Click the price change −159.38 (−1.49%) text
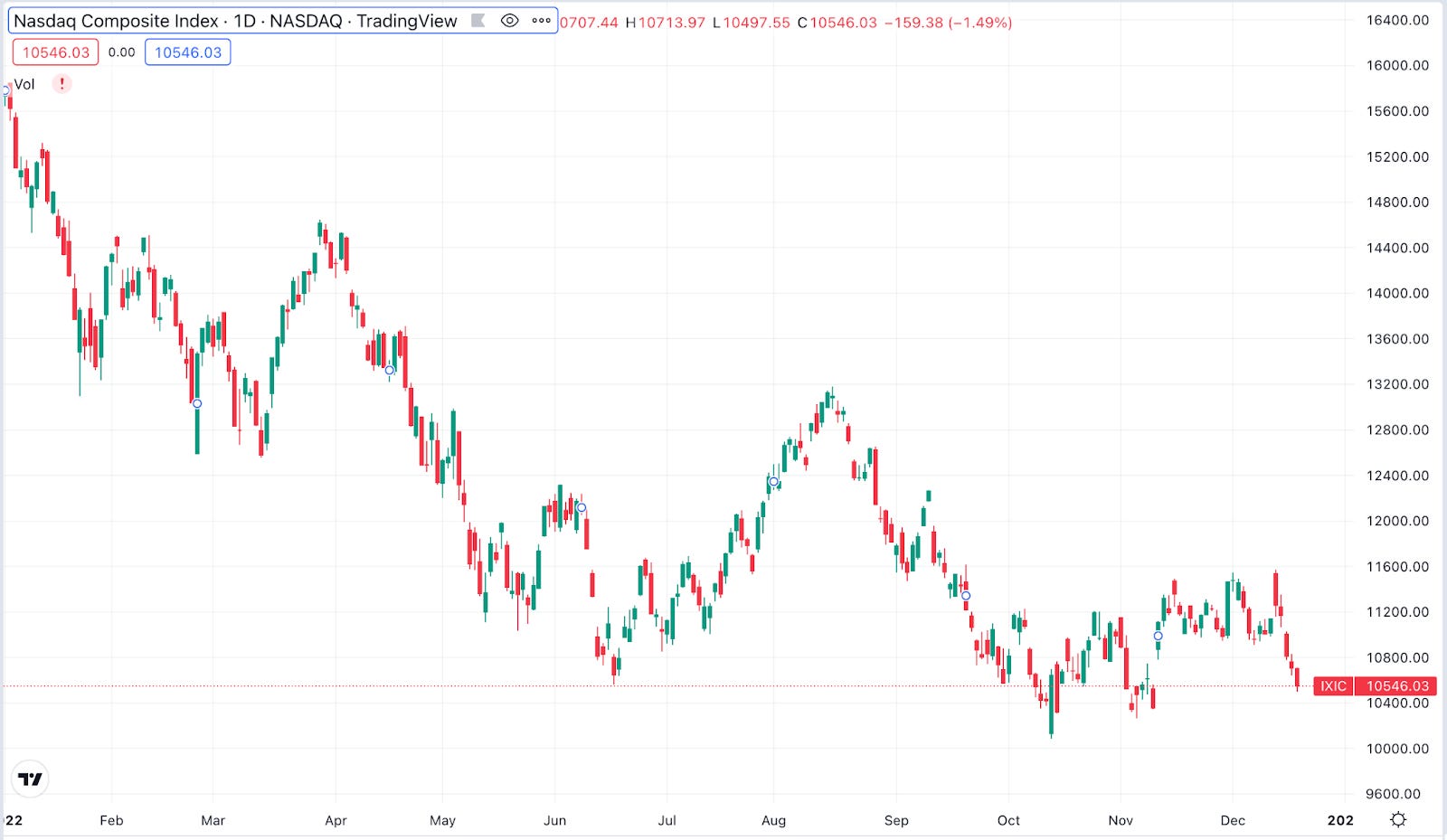Viewport: 1447px width, 840px height. pyautogui.click(x=948, y=23)
